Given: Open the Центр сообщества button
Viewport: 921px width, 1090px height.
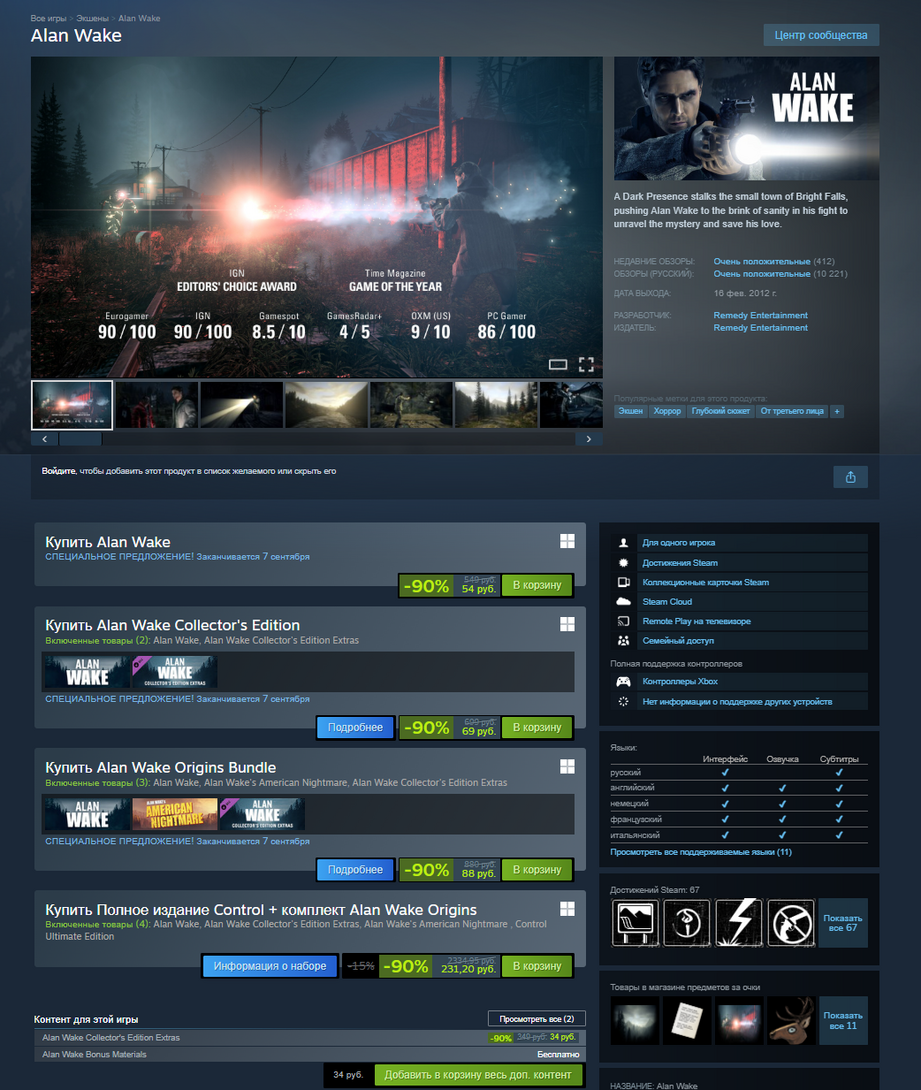Looking at the screenshot, I should tap(821, 35).
